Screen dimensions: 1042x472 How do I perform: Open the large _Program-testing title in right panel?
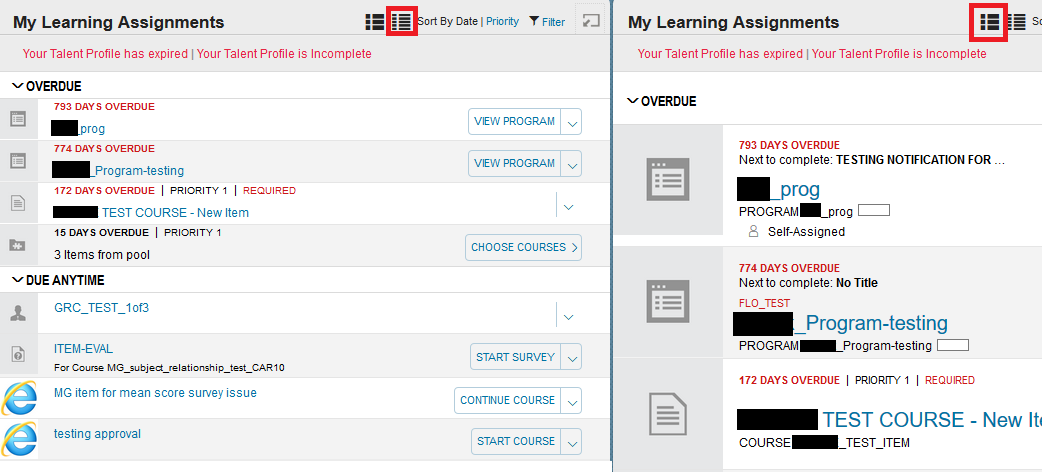pos(871,323)
